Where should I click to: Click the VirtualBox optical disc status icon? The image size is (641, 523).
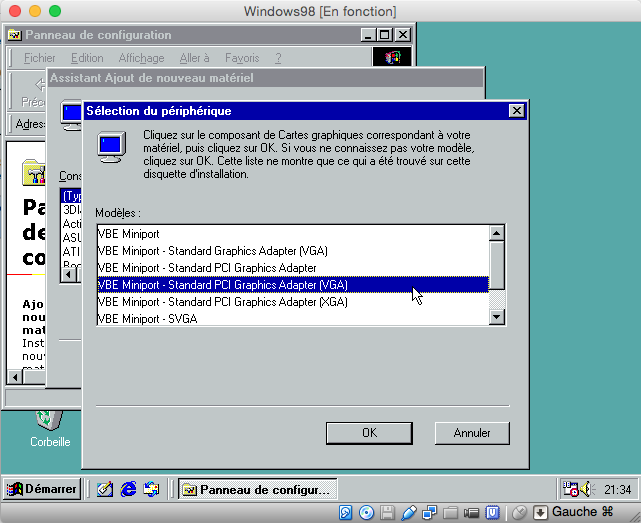[366, 512]
